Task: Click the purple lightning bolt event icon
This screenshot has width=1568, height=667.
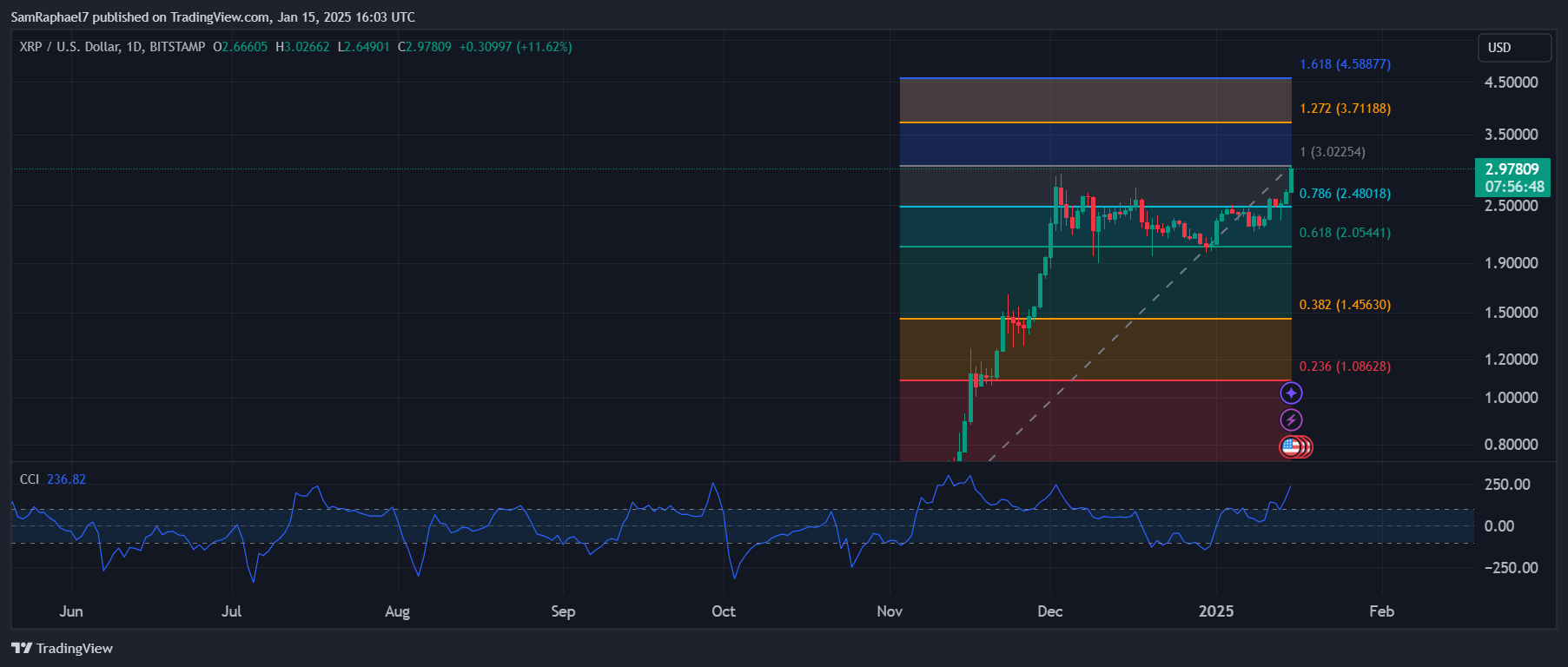Action: 1291,420
